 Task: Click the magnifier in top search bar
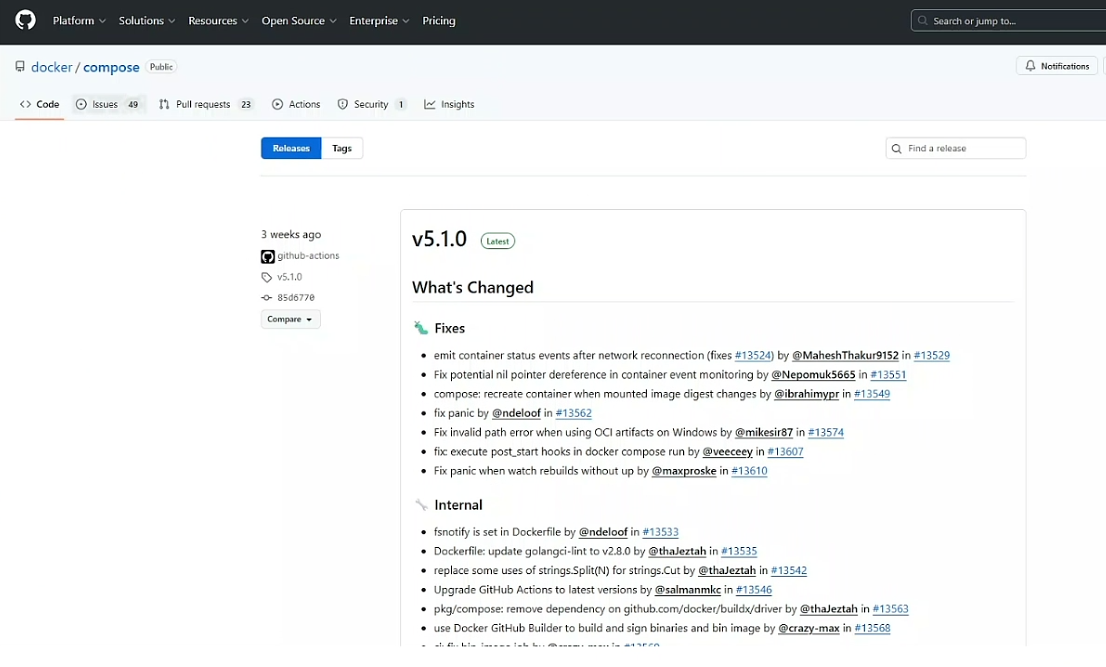pyautogui.click(x=923, y=20)
